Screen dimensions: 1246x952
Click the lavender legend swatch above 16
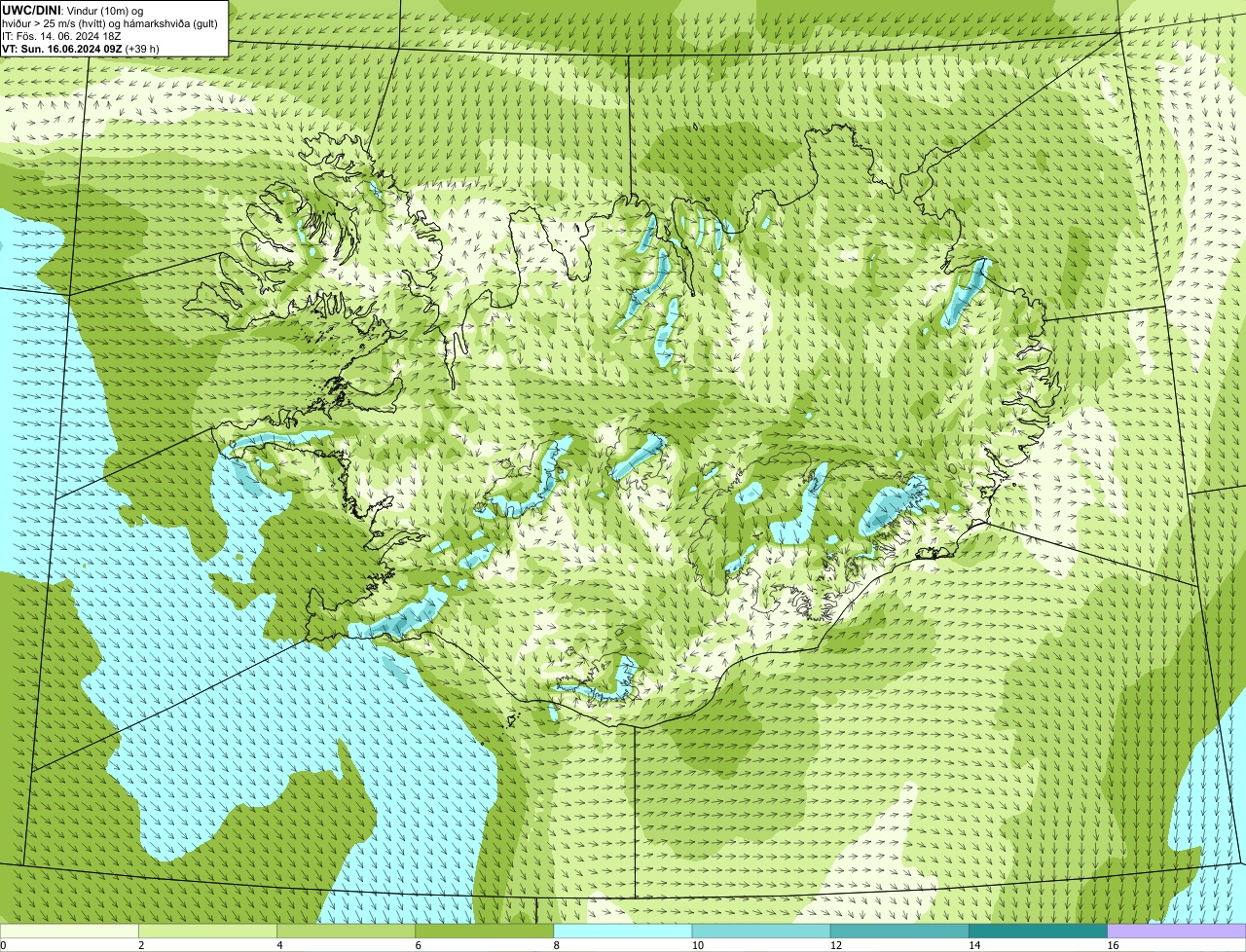tap(1177, 932)
